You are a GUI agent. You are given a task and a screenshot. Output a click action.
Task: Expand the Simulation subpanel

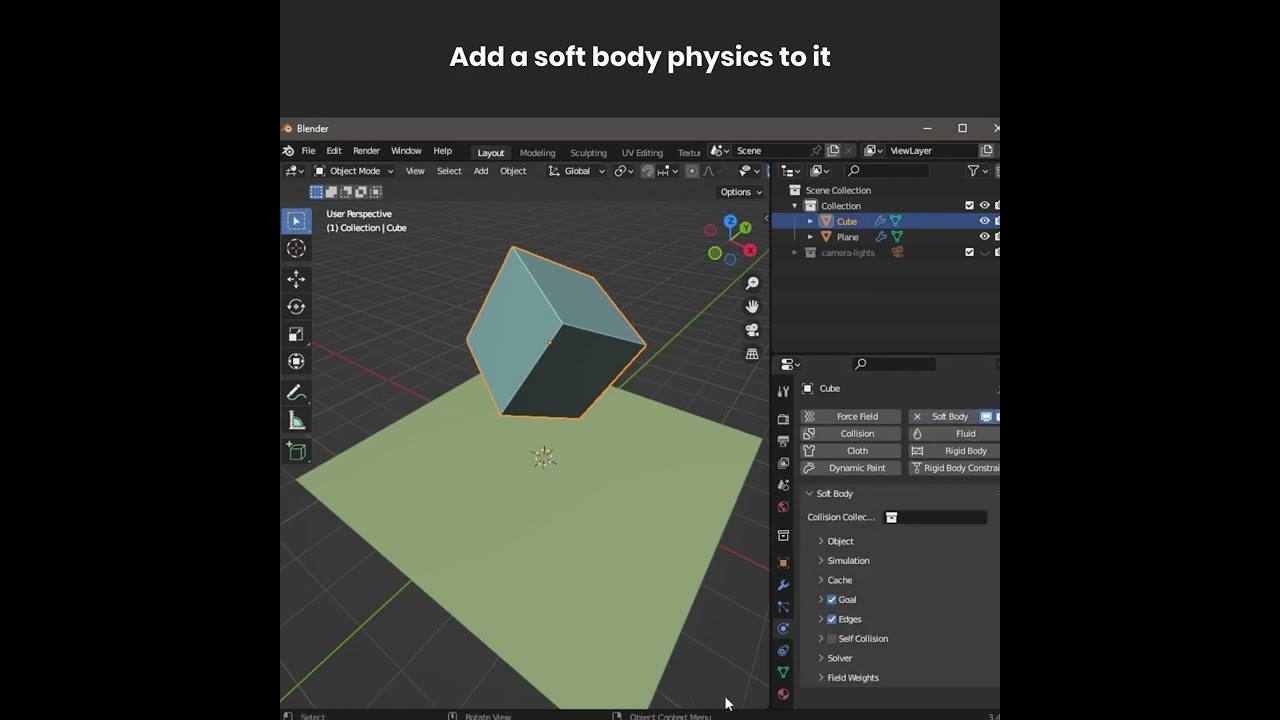click(x=821, y=561)
